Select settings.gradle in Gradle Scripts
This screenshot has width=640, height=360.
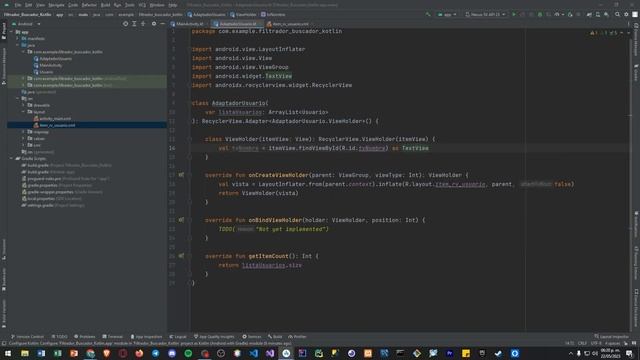tap(40, 205)
